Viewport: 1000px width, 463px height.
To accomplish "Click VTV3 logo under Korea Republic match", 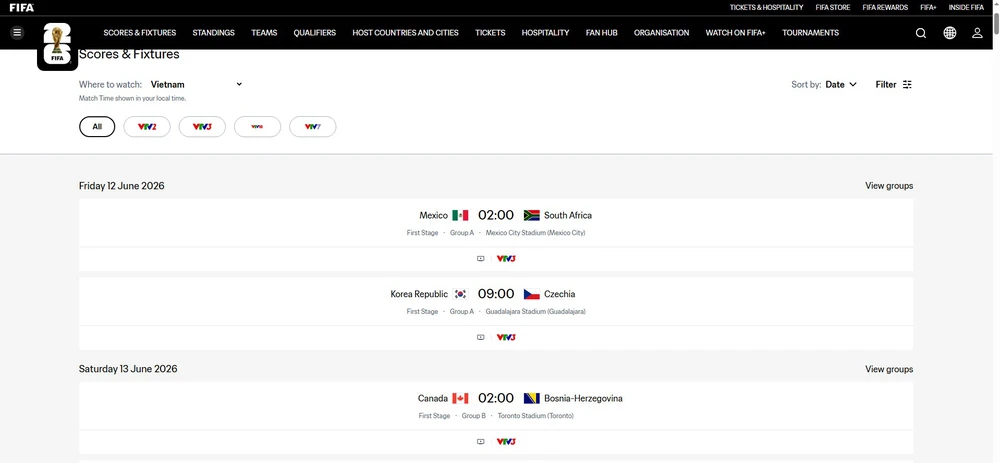I will [x=506, y=337].
